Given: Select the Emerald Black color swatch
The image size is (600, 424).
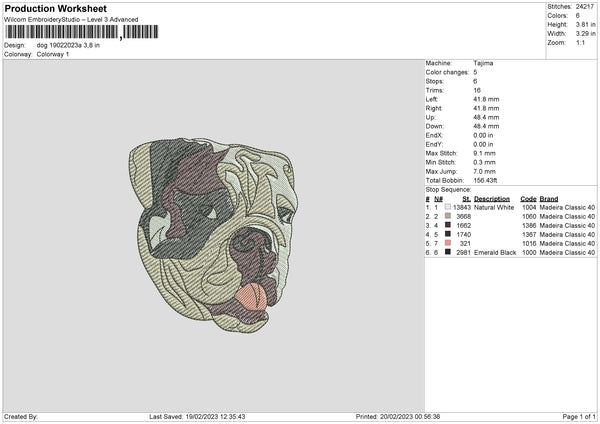Looking at the screenshot, I should (446, 252).
